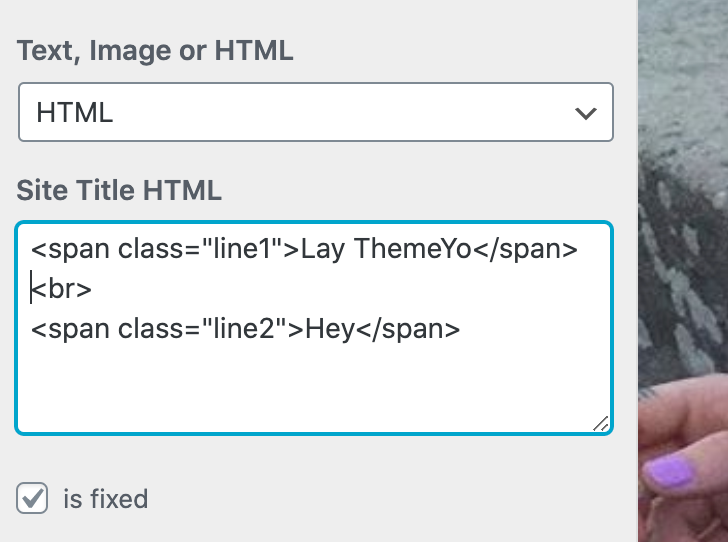Click the chevron arrow on HTML select
This screenshot has width=728, height=542.
(586, 113)
